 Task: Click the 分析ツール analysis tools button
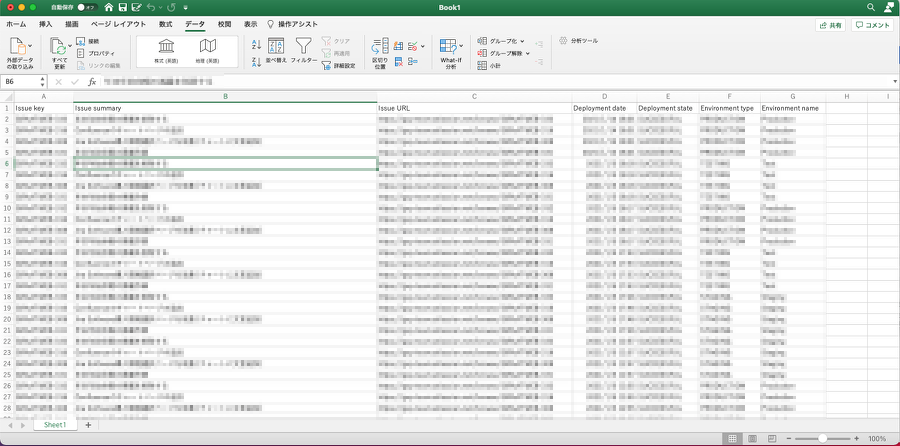tap(579, 41)
